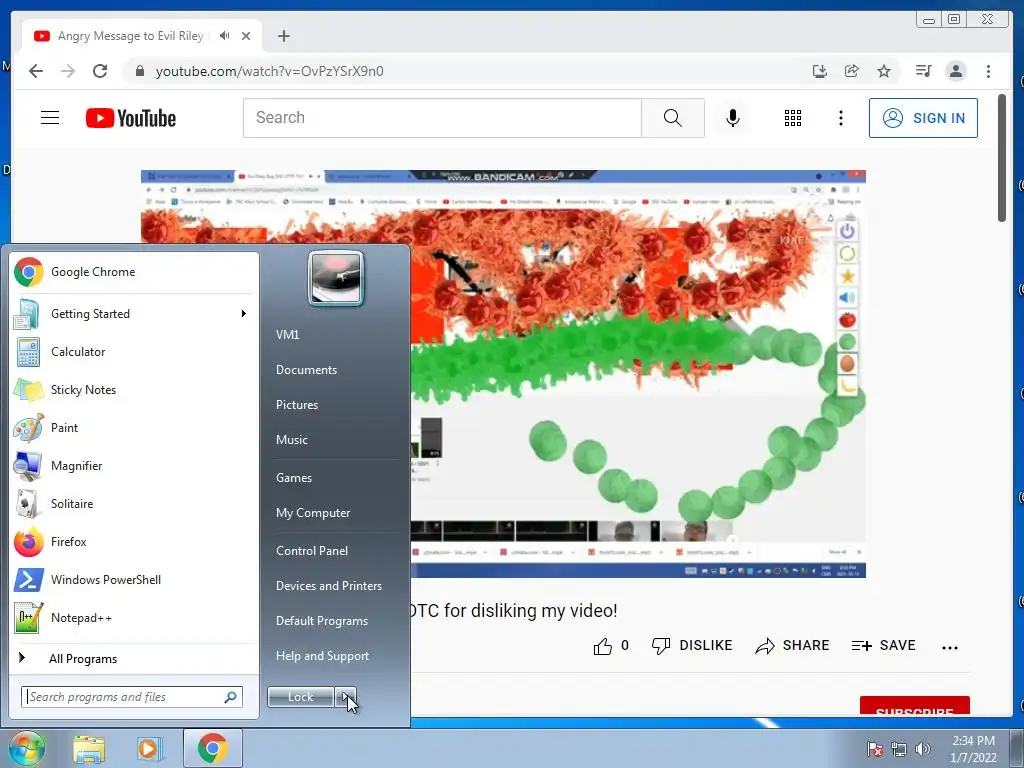
Task: View site information via lock icon
Action: pos(139,71)
